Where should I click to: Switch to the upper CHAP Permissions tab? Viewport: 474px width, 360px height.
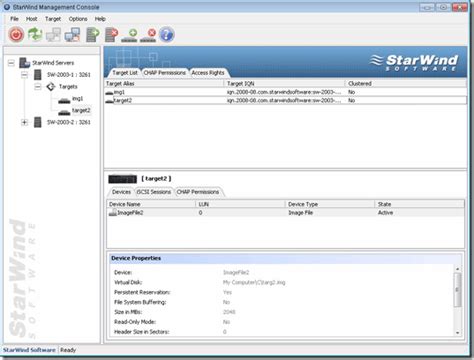165,73
